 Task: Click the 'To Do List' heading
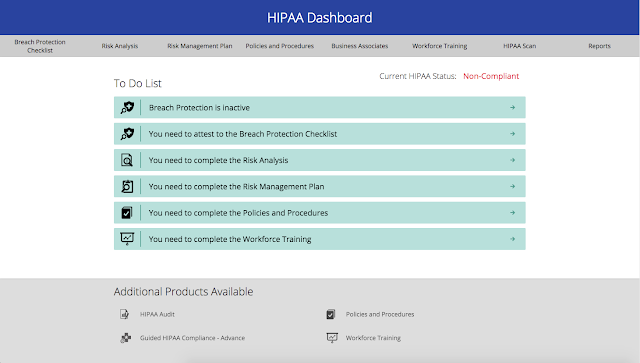click(138, 83)
